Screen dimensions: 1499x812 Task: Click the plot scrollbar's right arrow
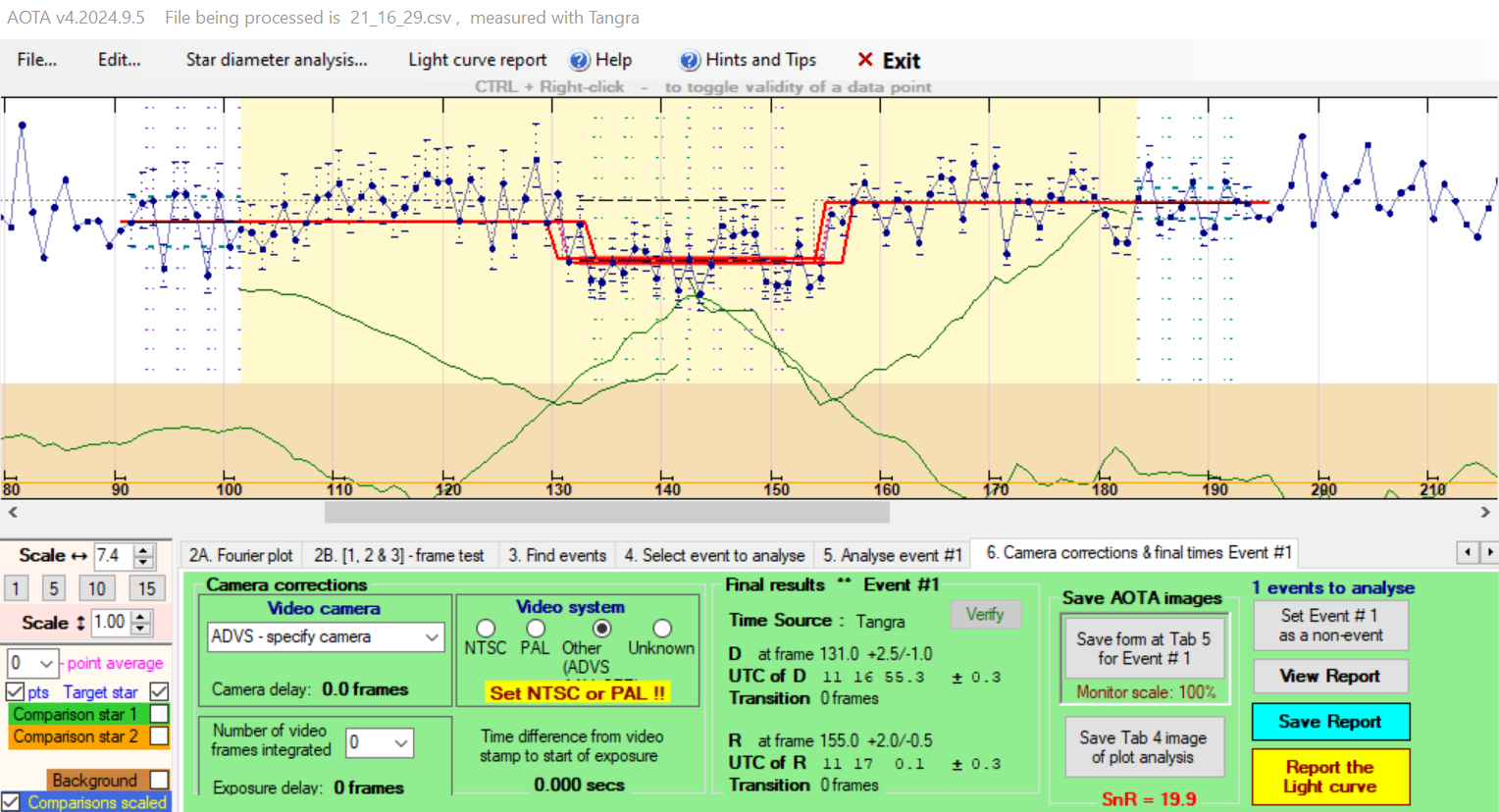[1485, 512]
